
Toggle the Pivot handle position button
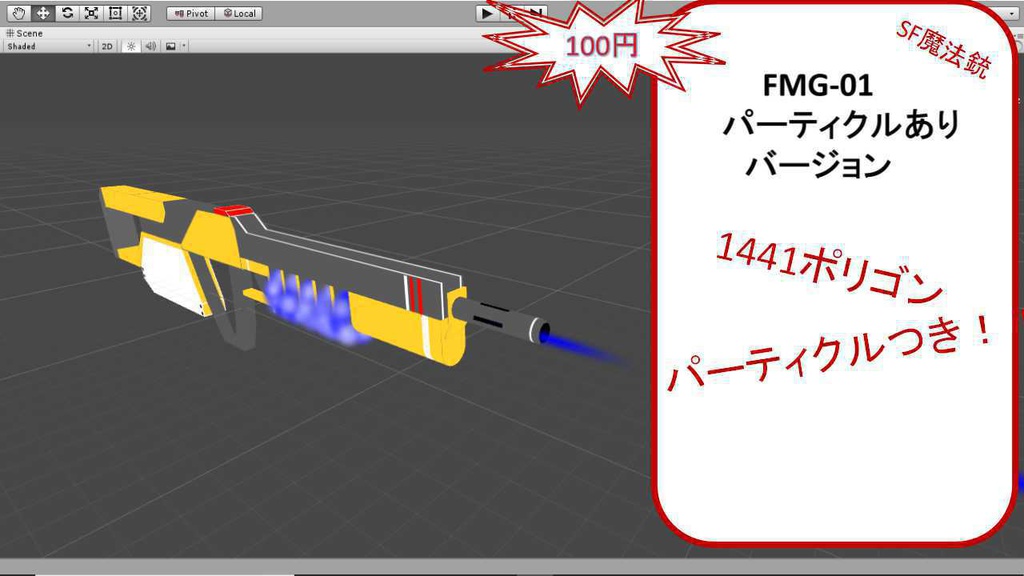point(191,13)
